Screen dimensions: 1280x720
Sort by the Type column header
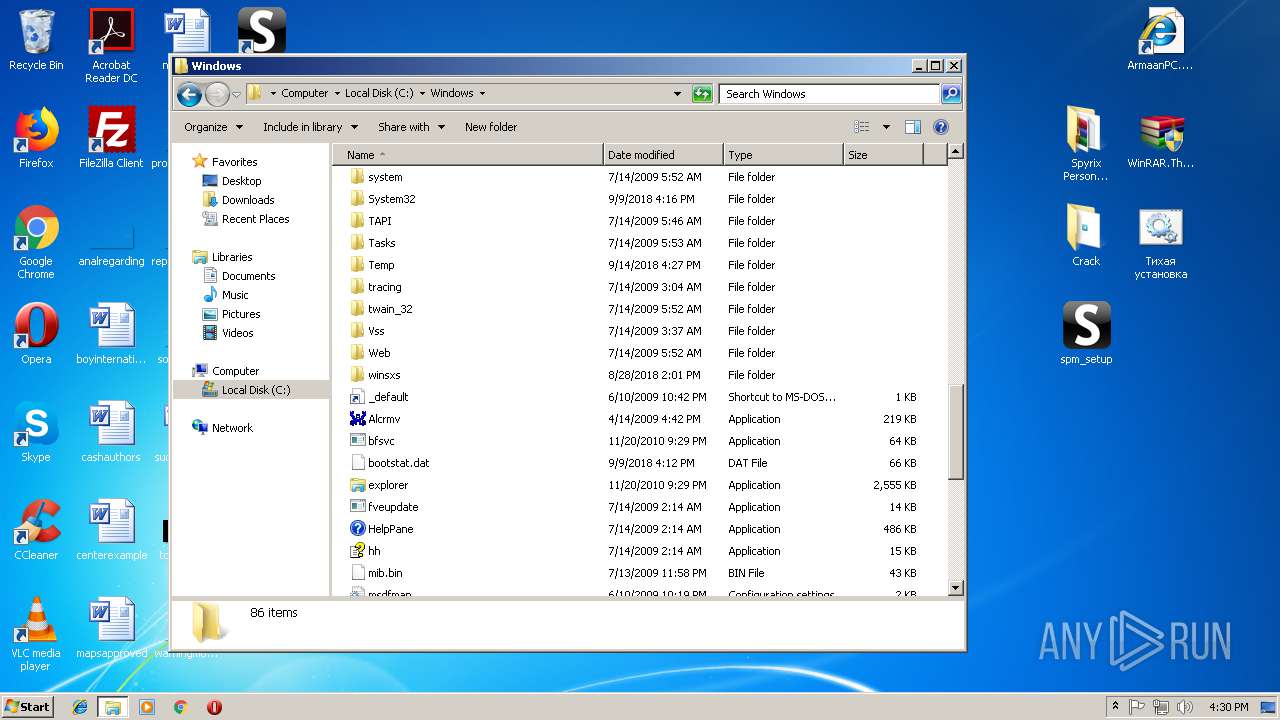coord(783,155)
